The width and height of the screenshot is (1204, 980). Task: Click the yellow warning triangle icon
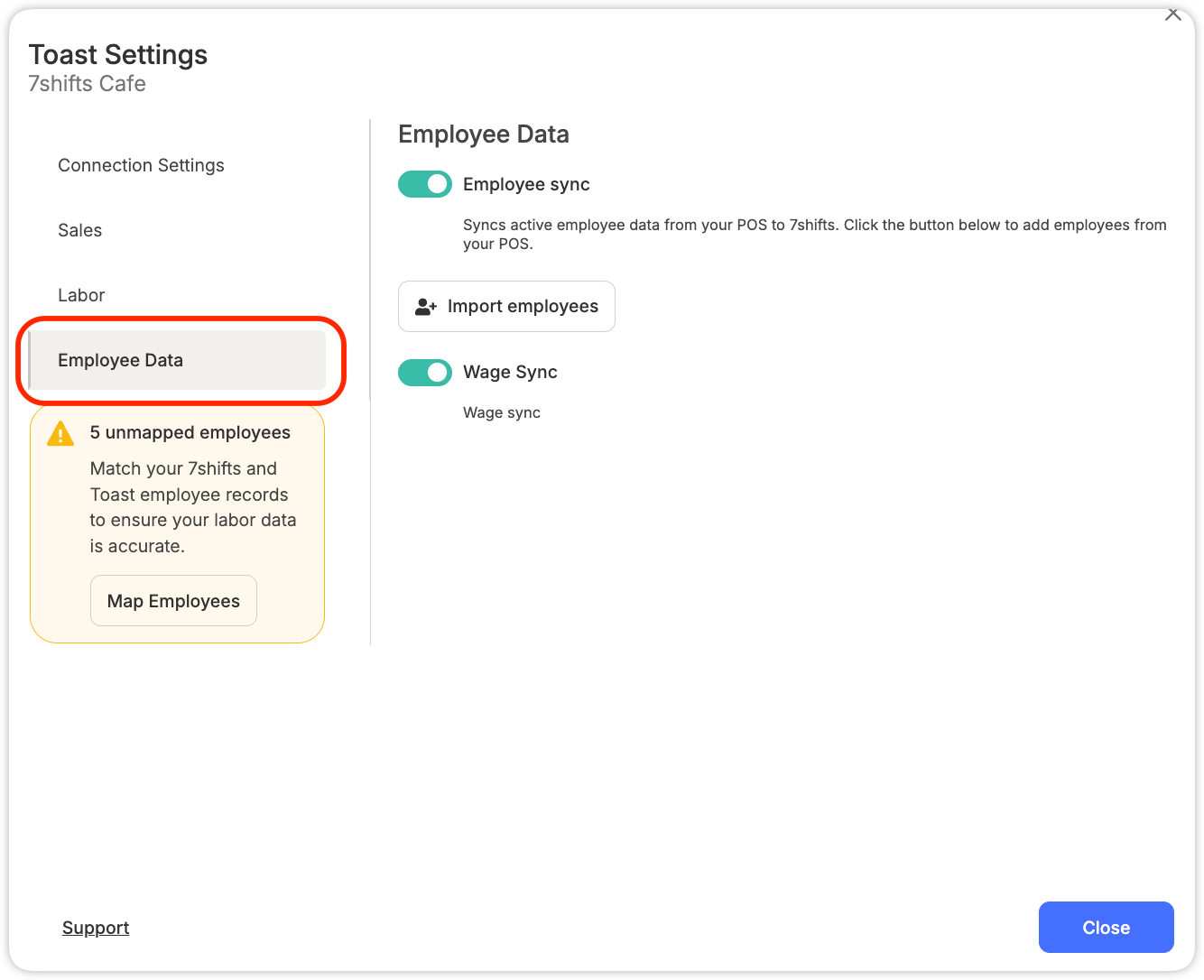pyautogui.click(x=60, y=433)
